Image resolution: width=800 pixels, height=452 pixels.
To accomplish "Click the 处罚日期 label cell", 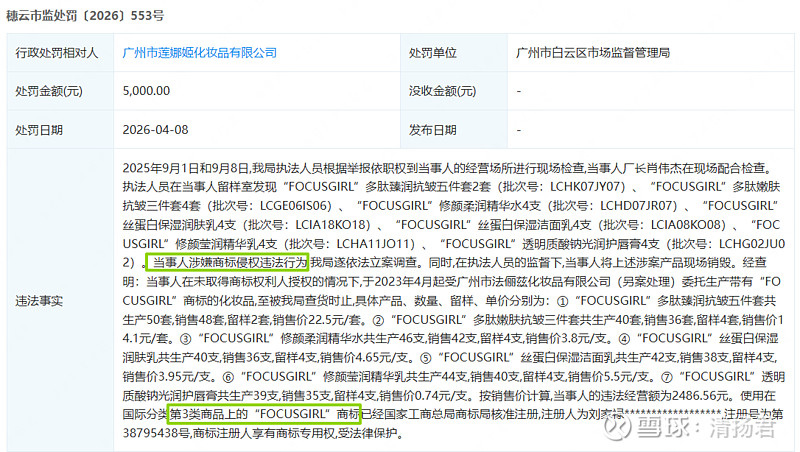I will 60,130.
